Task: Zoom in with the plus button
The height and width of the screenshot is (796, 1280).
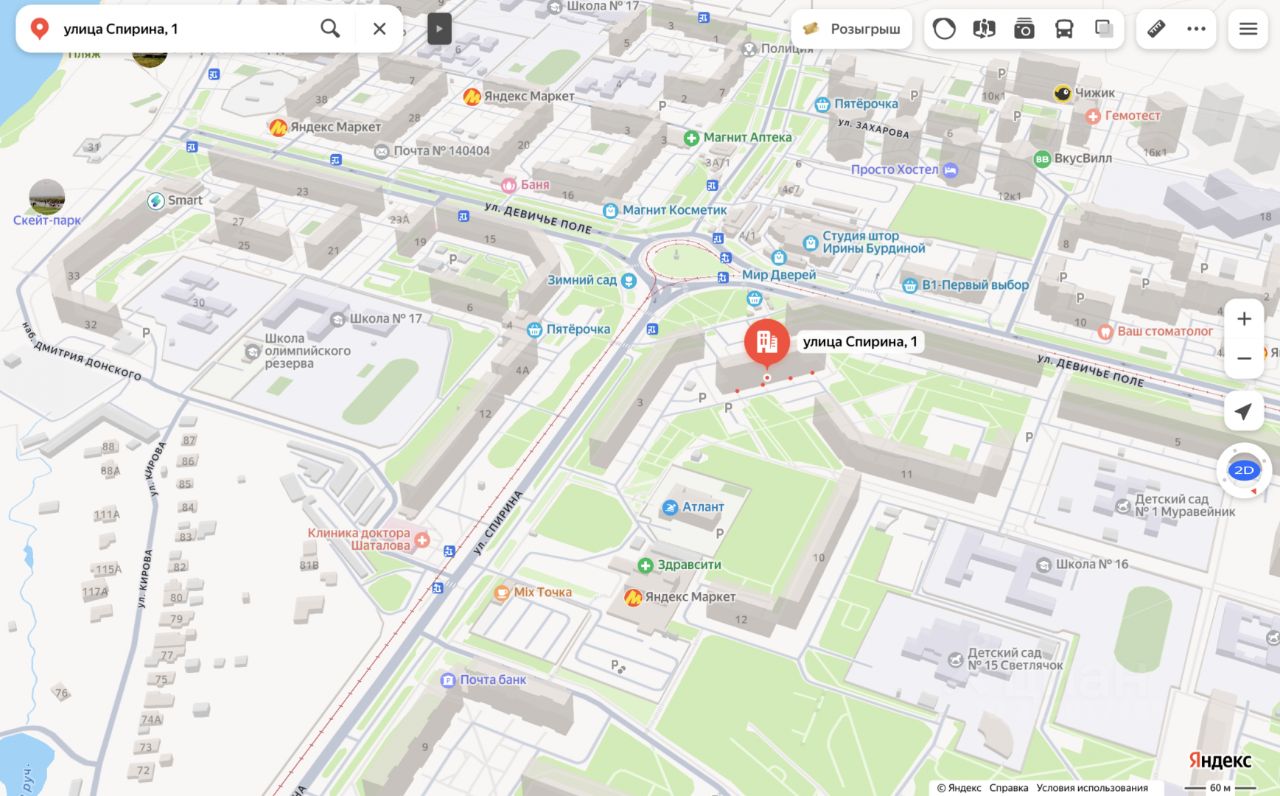Action: click(1244, 319)
